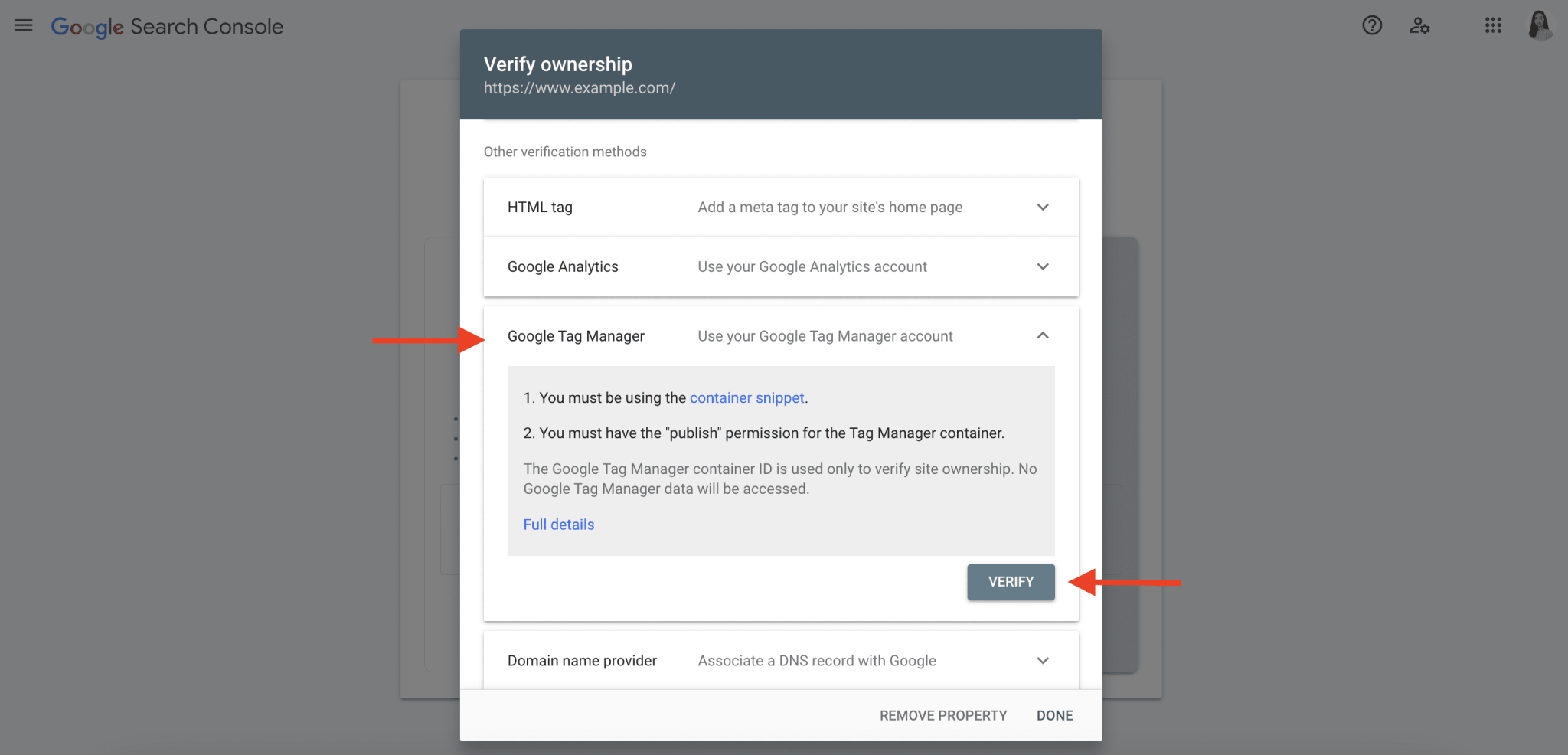Viewport: 1568px width, 755px height.
Task: Open the Full details link
Action: pos(558,524)
